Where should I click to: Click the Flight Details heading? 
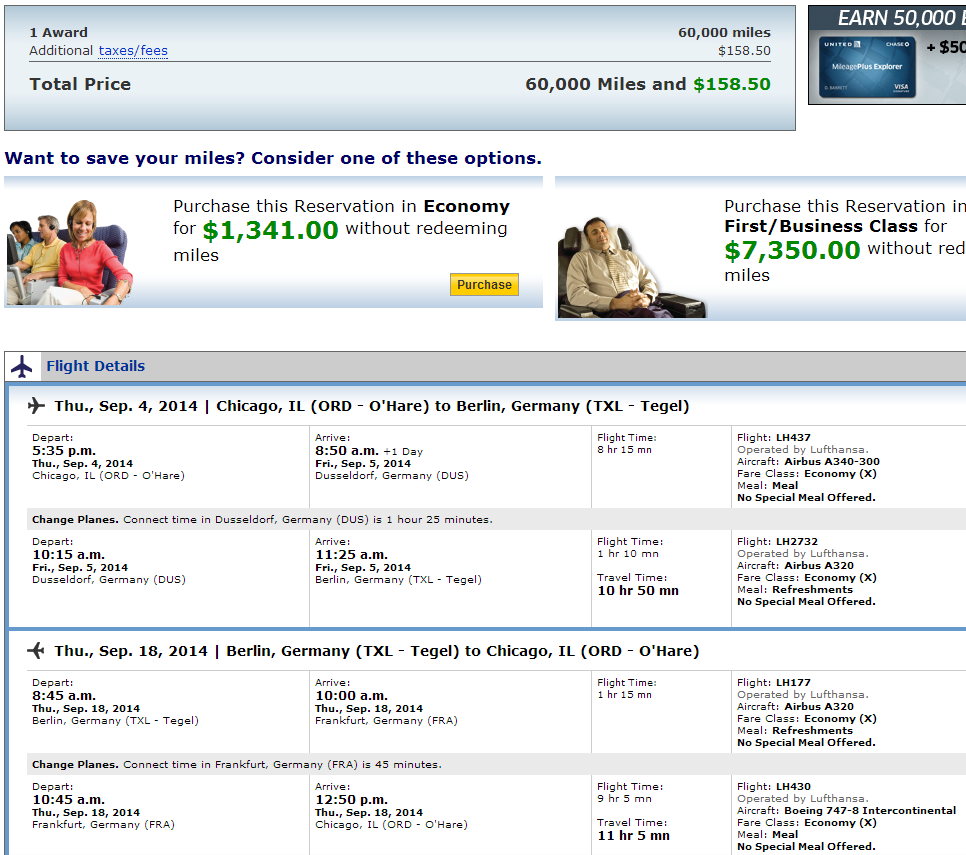click(x=95, y=366)
